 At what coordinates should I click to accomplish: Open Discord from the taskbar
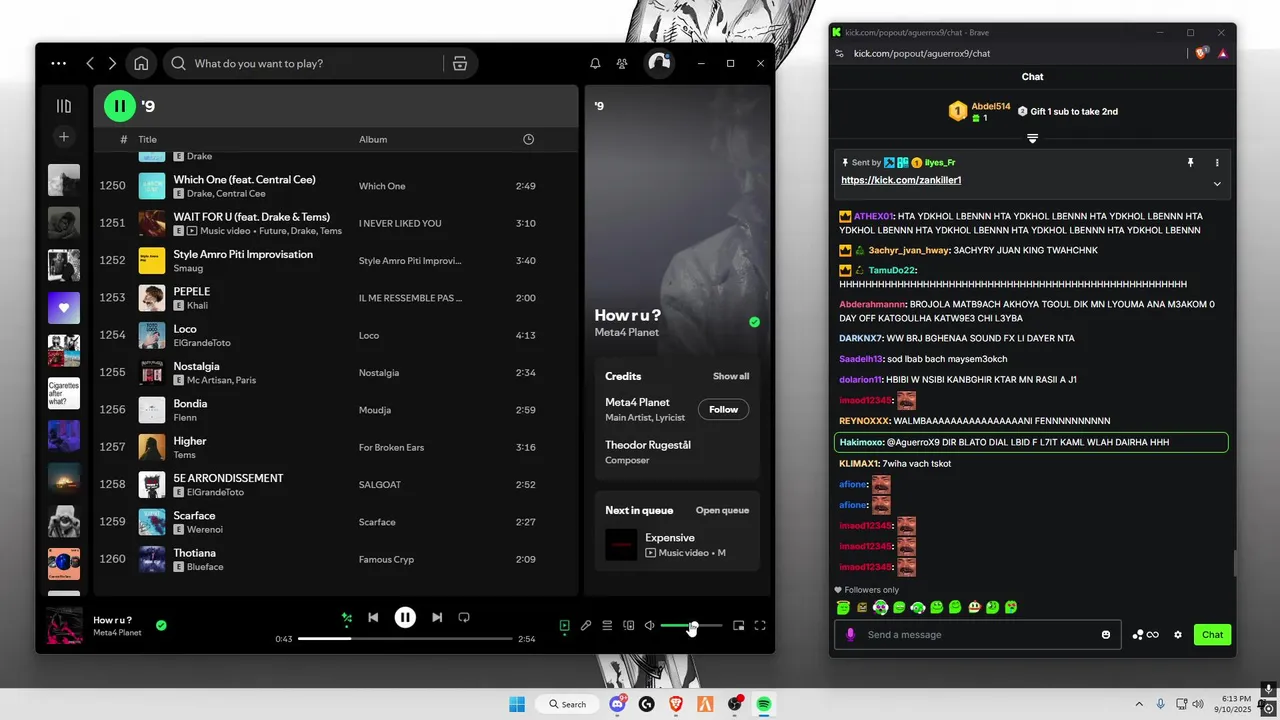pyautogui.click(x=618, y=704)
